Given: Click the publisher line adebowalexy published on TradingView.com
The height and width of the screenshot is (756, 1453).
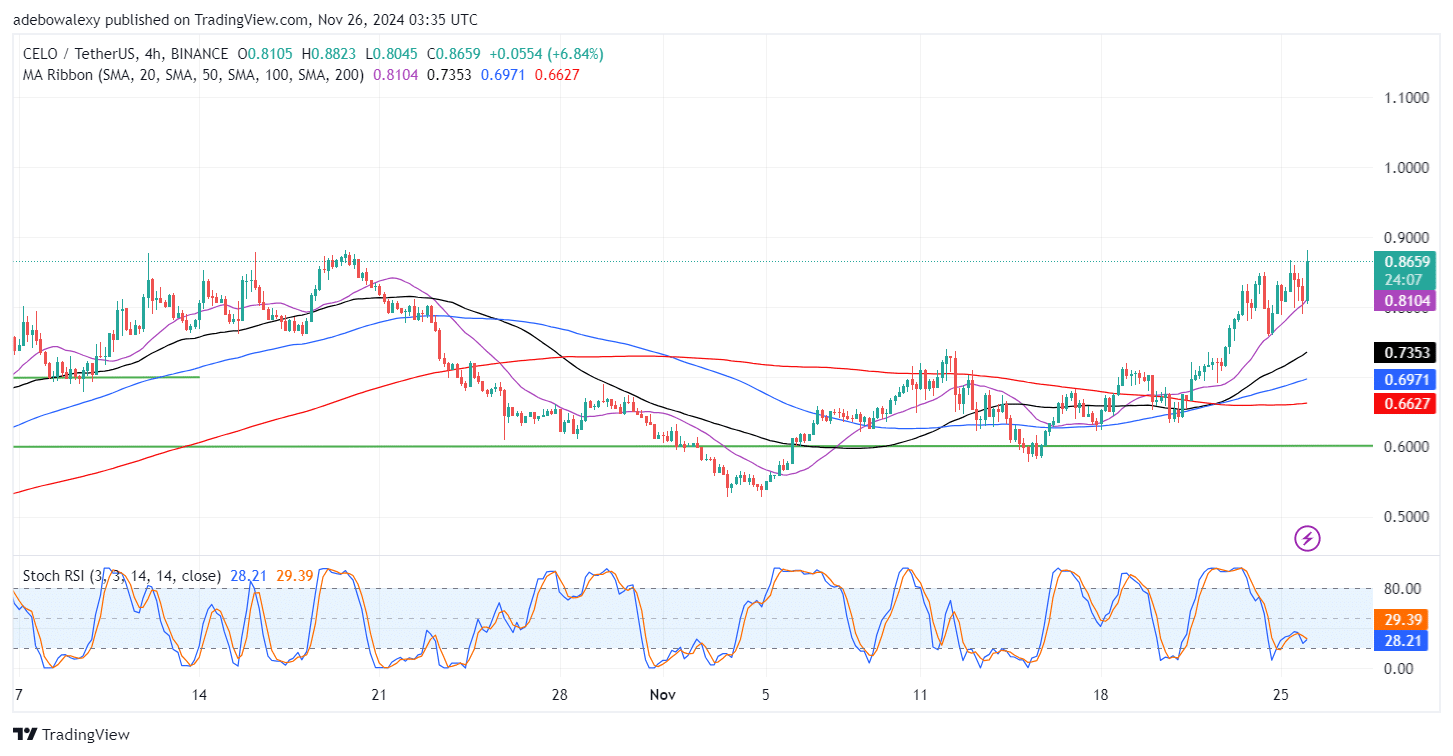Looking at the screenshot, I should 244,20.
